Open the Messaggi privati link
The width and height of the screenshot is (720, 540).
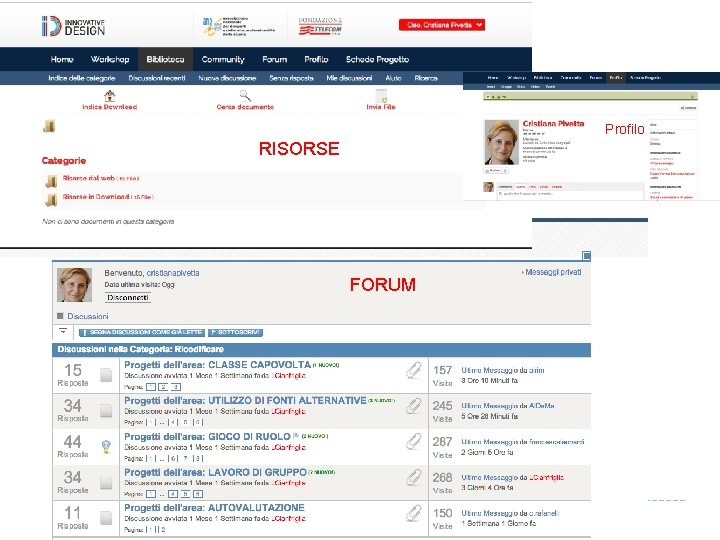tap(553, 272)
